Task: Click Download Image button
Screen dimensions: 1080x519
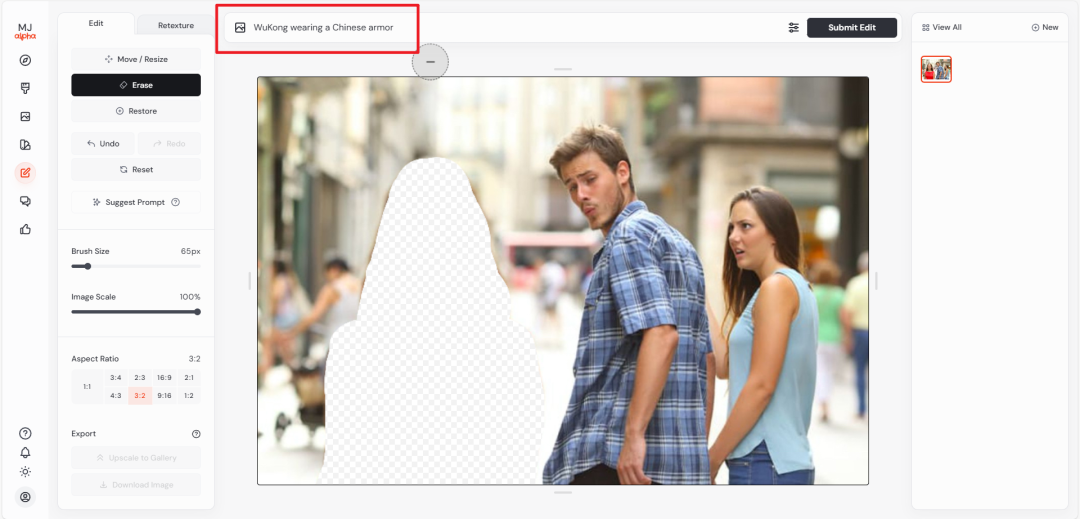Action: (x=136, y=485)
